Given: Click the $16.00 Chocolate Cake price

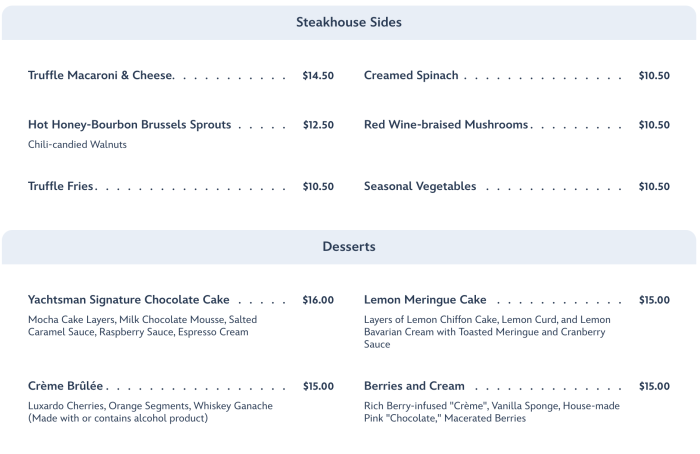Looking at the screenshot, I should click(x=318, y=300).
